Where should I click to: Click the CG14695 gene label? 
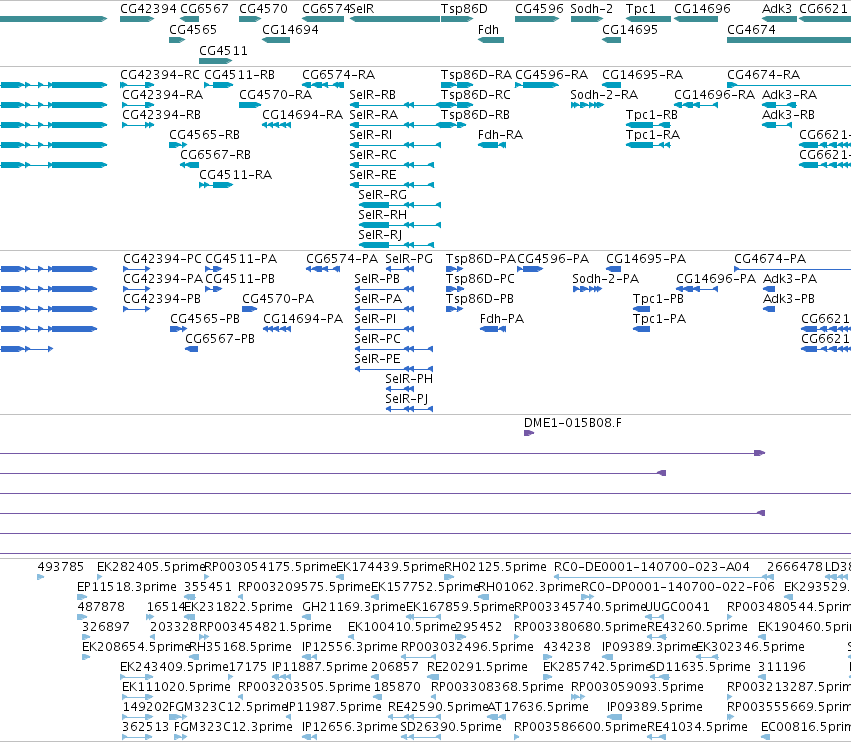(630, 30)
